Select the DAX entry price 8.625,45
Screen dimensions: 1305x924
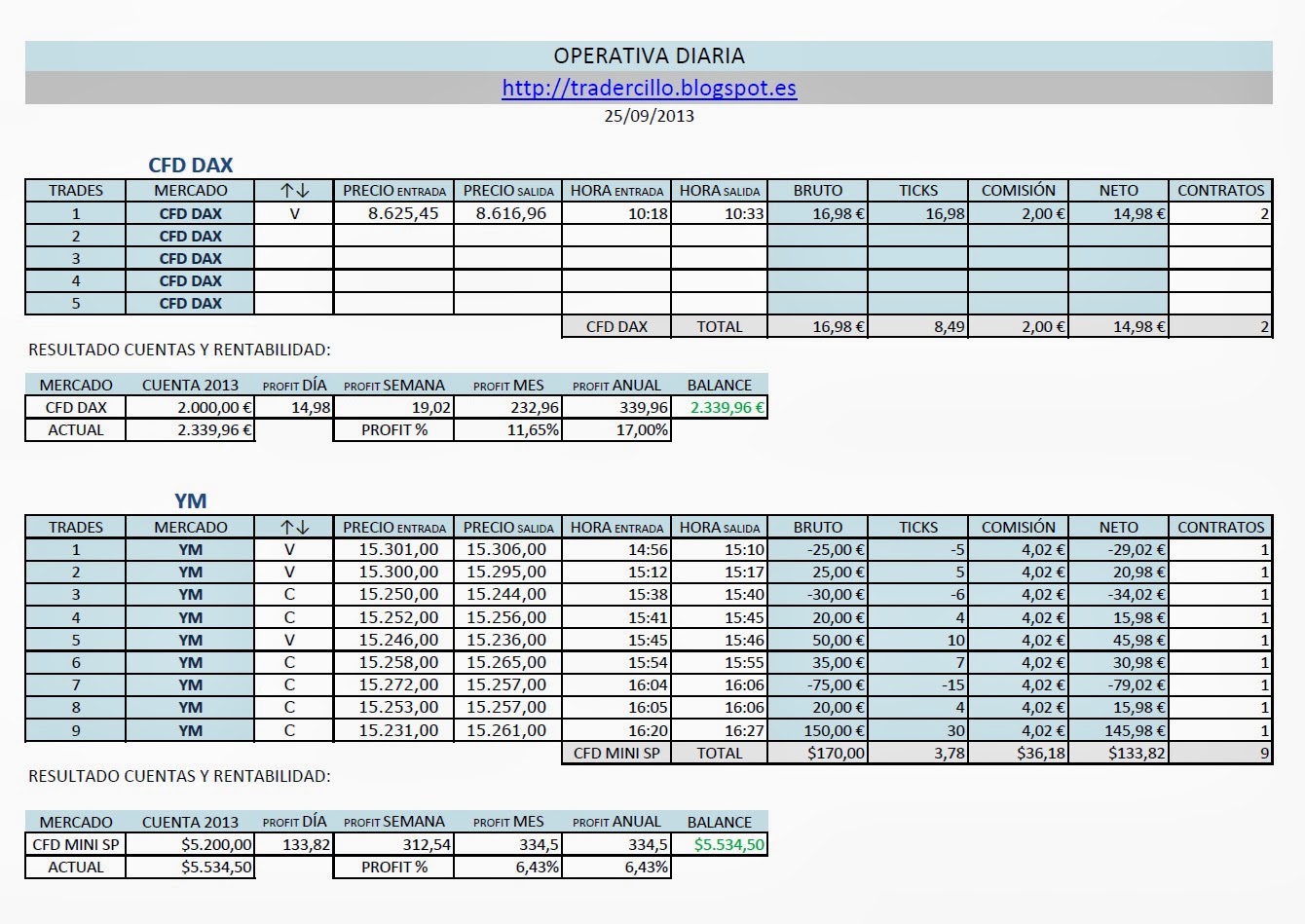point(403,213)
